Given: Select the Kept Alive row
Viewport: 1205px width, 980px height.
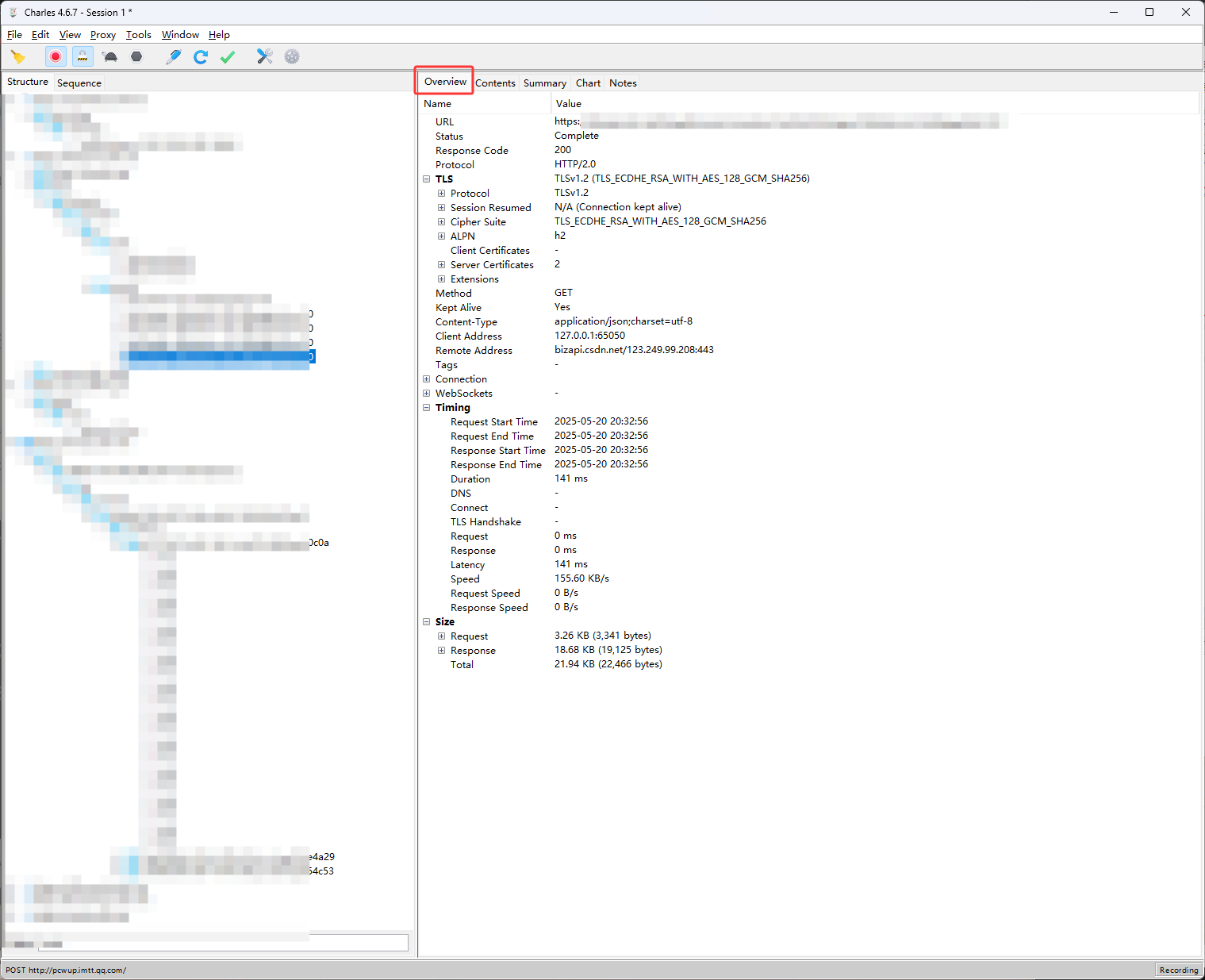Looking at the screenshot, I should [809, 307].
